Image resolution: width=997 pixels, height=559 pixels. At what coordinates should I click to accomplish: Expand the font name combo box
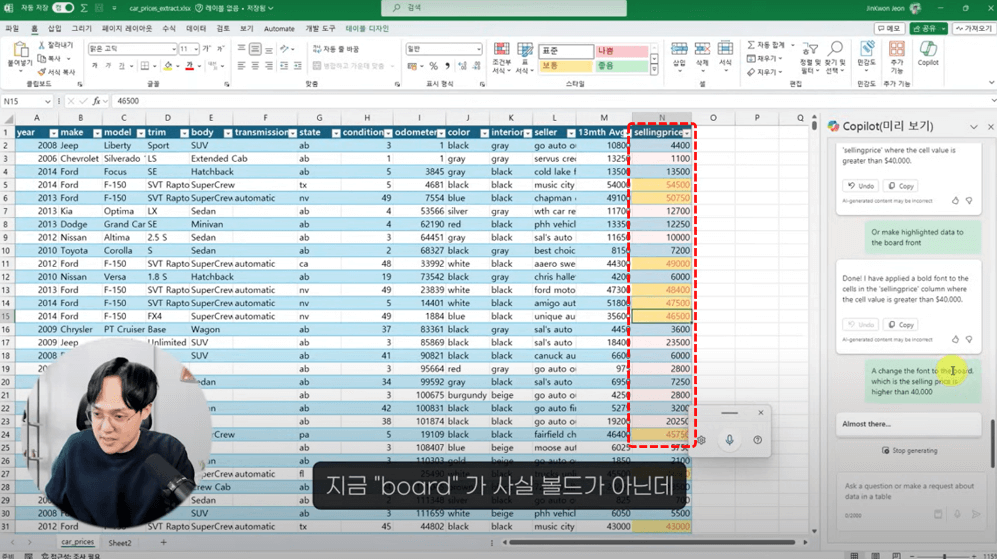coord(172,49)
